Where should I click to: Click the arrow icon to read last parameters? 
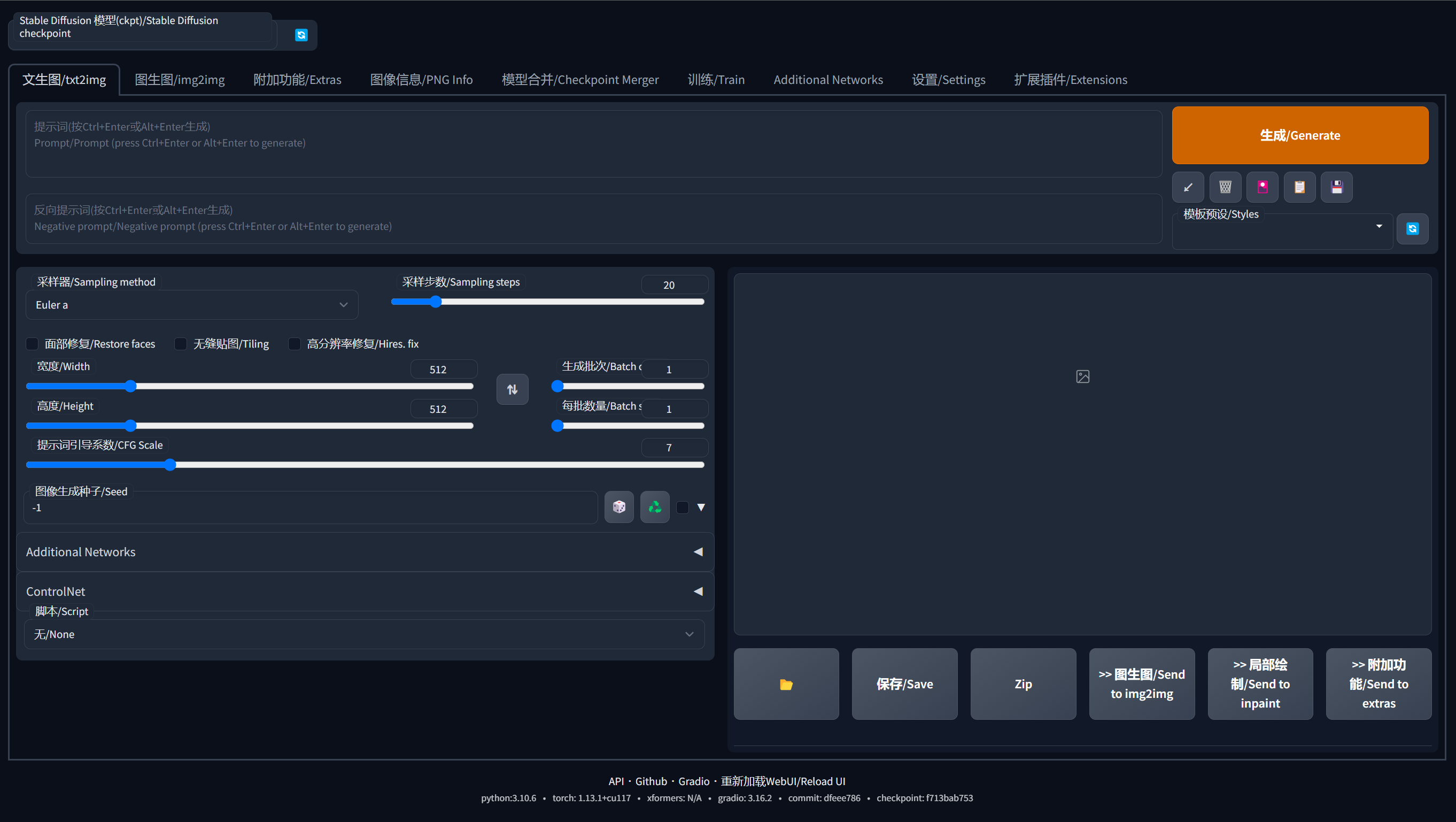pyautogui.click(x=1188, y=187)
